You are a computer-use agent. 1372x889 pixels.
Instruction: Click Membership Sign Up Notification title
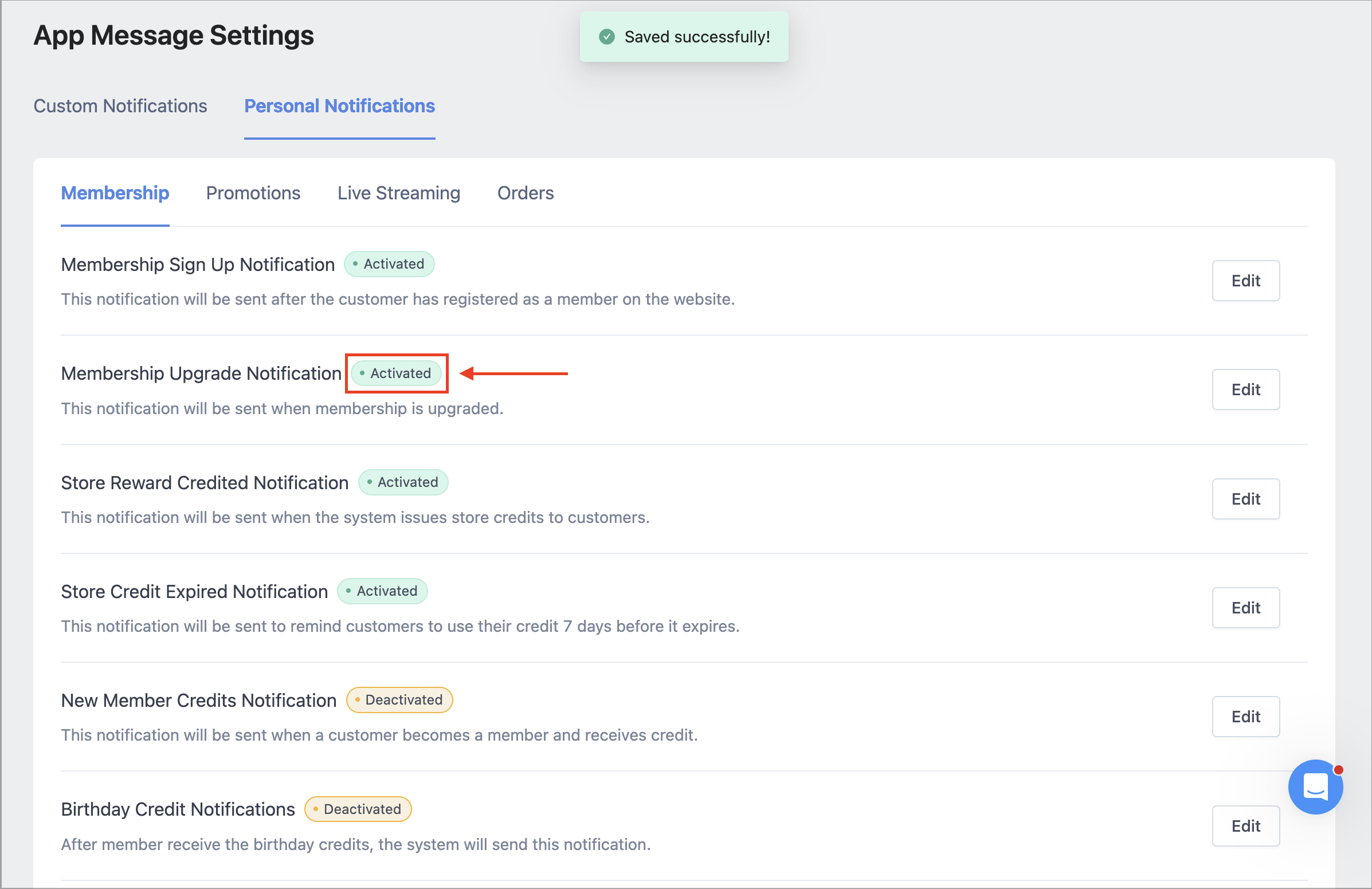click(x=198, y=265)
